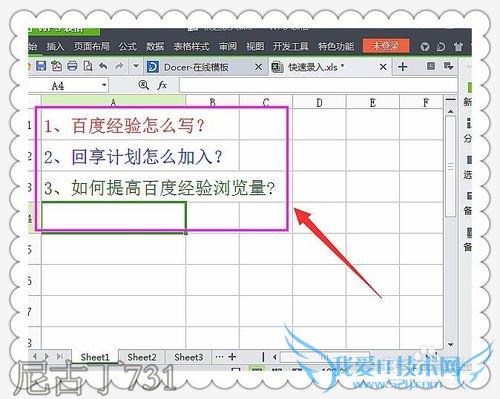Click the 新 sidebar icon at top
The width and height of the screenshot is (500, 399).
(x=468, y=94)
